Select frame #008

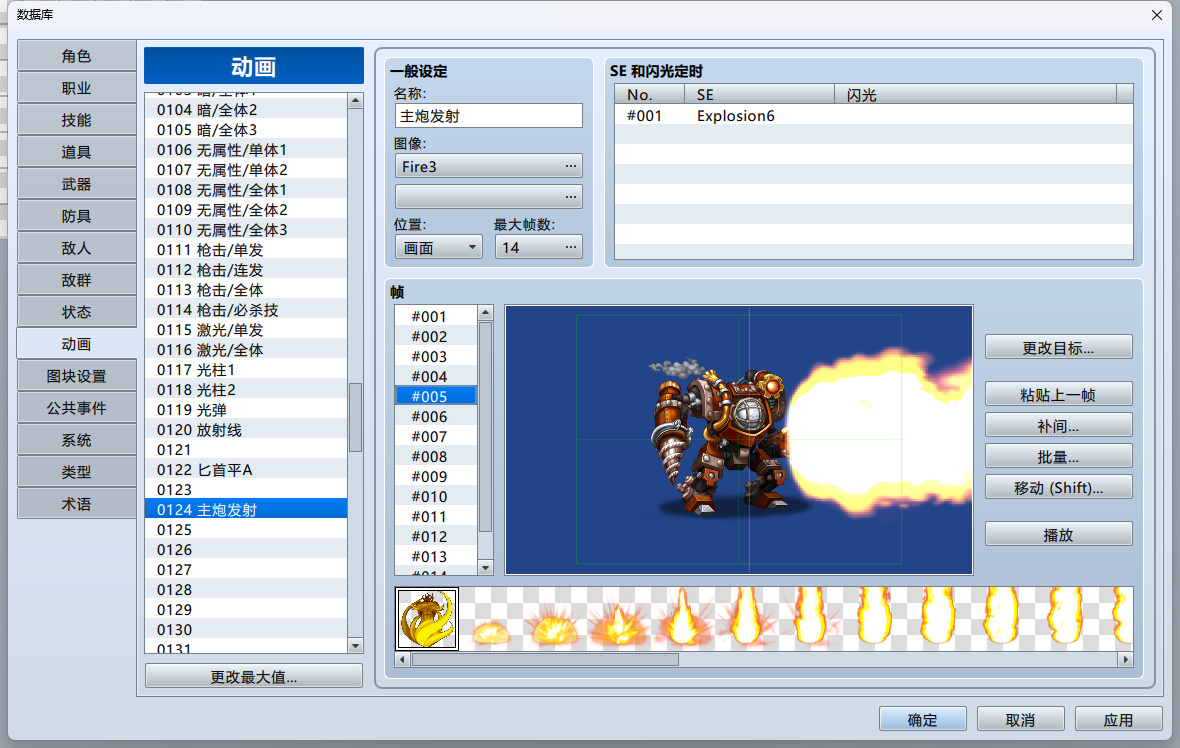pyautogui.click(x=436, y=457)
